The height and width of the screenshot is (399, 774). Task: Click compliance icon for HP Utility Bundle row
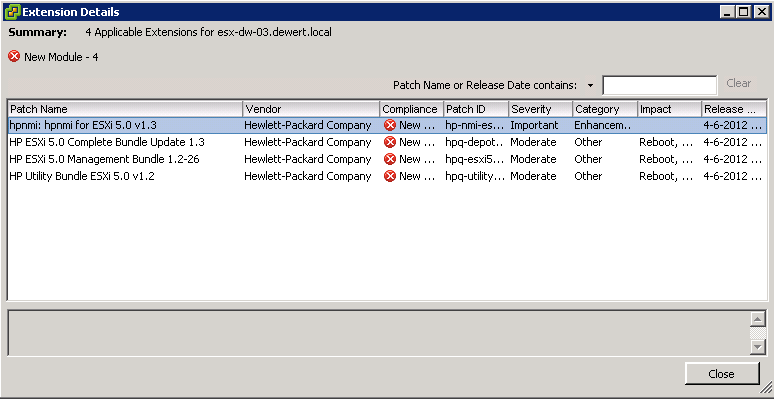click(x=390, y=176)
